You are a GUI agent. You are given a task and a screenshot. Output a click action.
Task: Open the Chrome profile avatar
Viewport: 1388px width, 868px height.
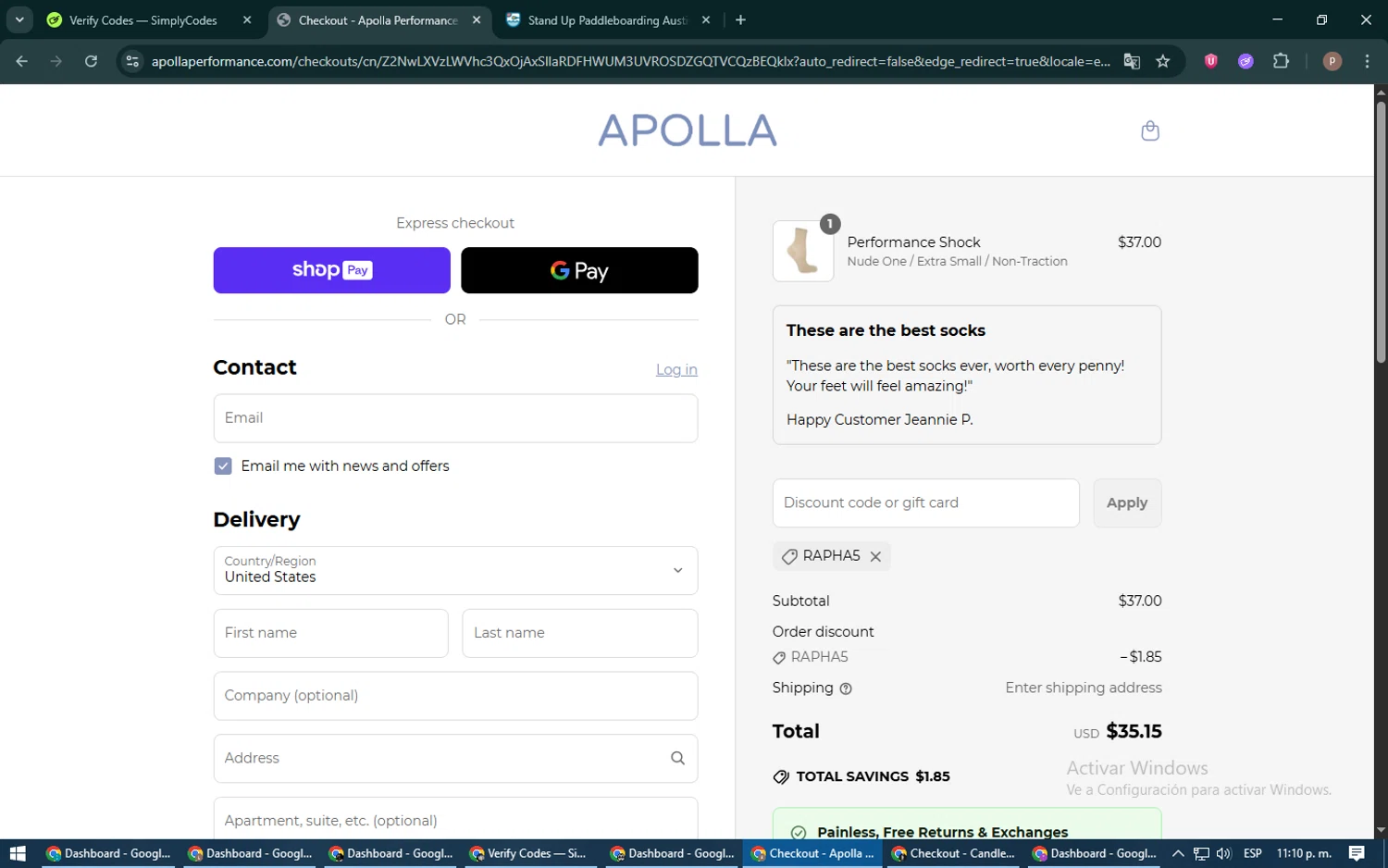pyautogui.click(x=1332, y=61)
